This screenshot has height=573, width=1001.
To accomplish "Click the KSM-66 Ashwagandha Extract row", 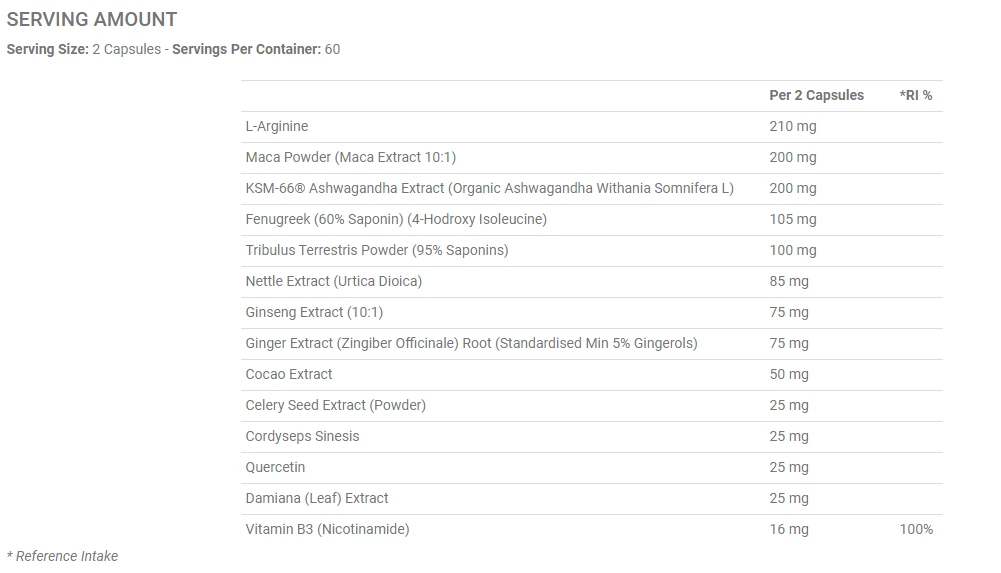I will coord(489,188).
